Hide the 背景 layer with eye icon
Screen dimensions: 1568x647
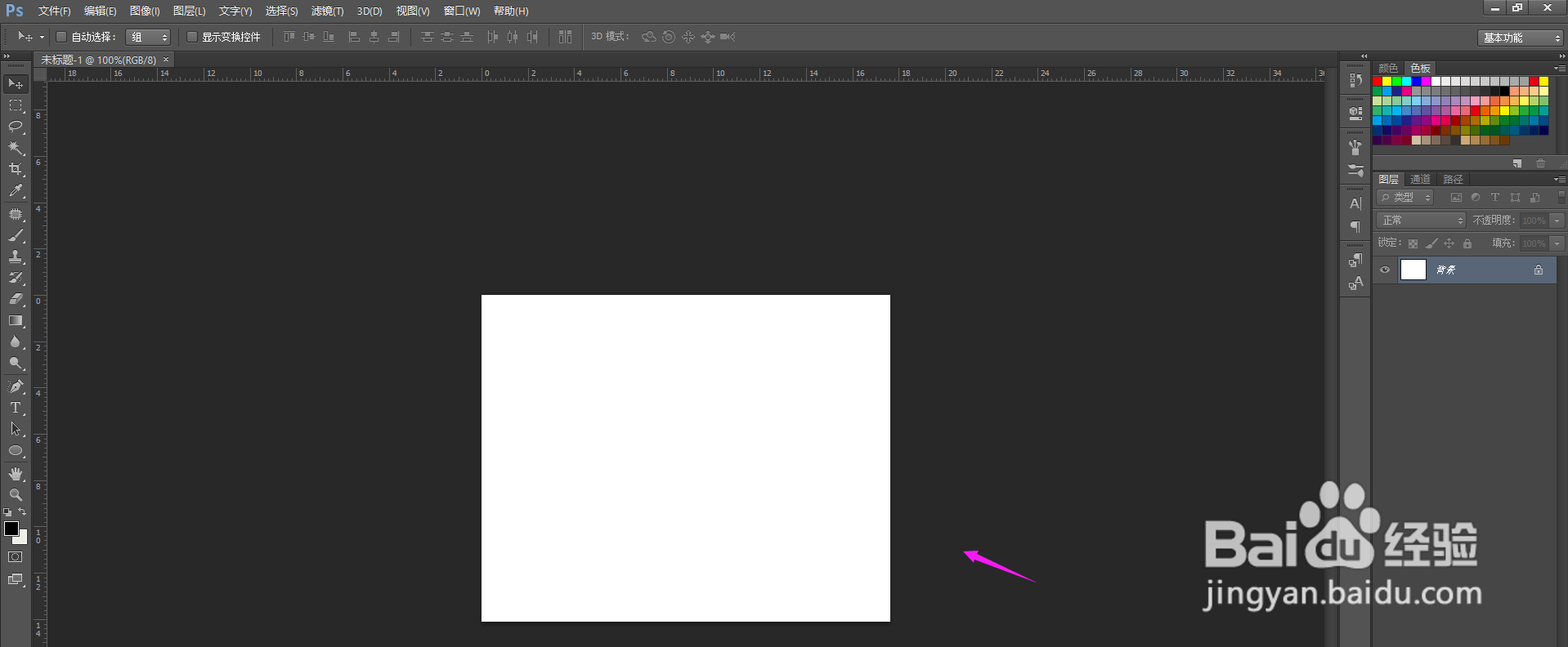pos(1385,270)
